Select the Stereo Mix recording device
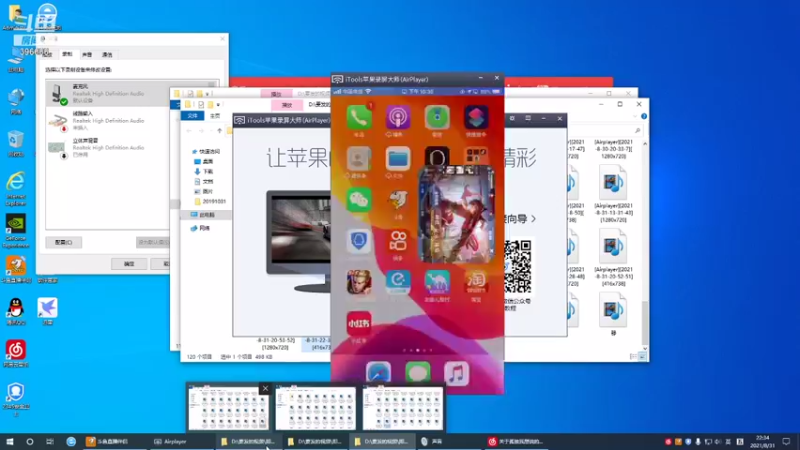The width and height of the screenshot is (800, 450). pyautogui.click(x=108, y=147)
